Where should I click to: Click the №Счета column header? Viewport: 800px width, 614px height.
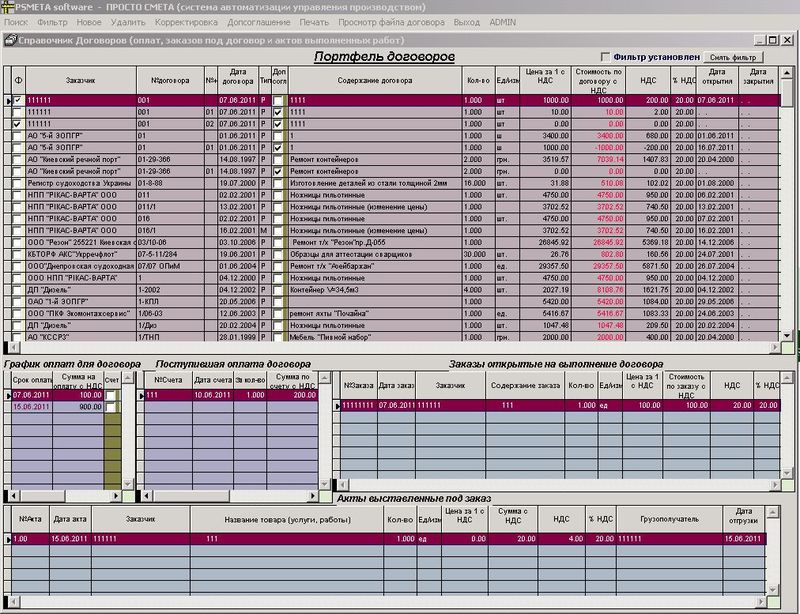point(168,380)
